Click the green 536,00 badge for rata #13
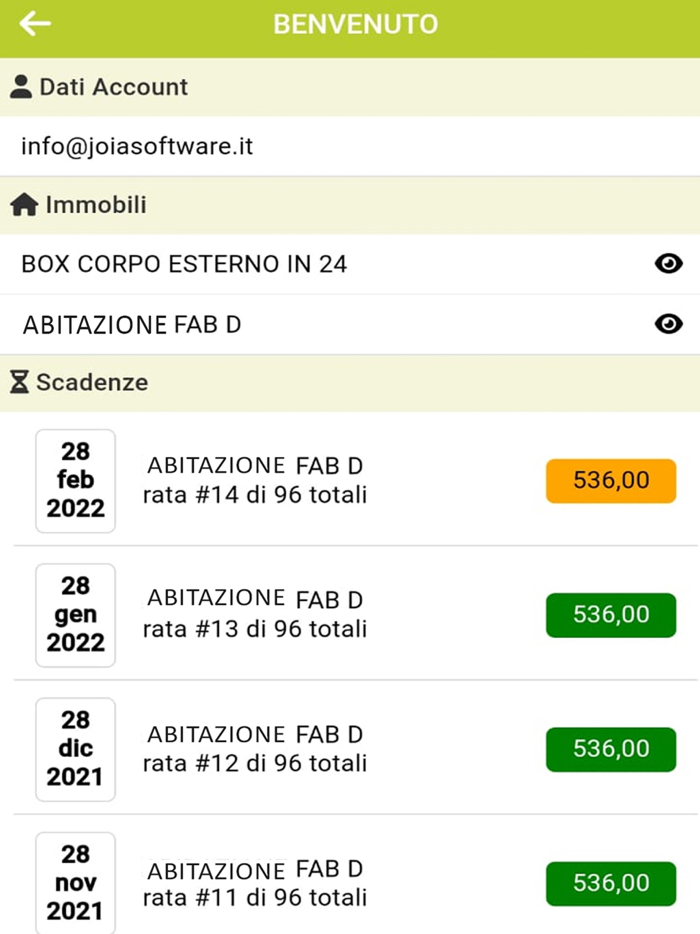 click(x=610, y=615)
